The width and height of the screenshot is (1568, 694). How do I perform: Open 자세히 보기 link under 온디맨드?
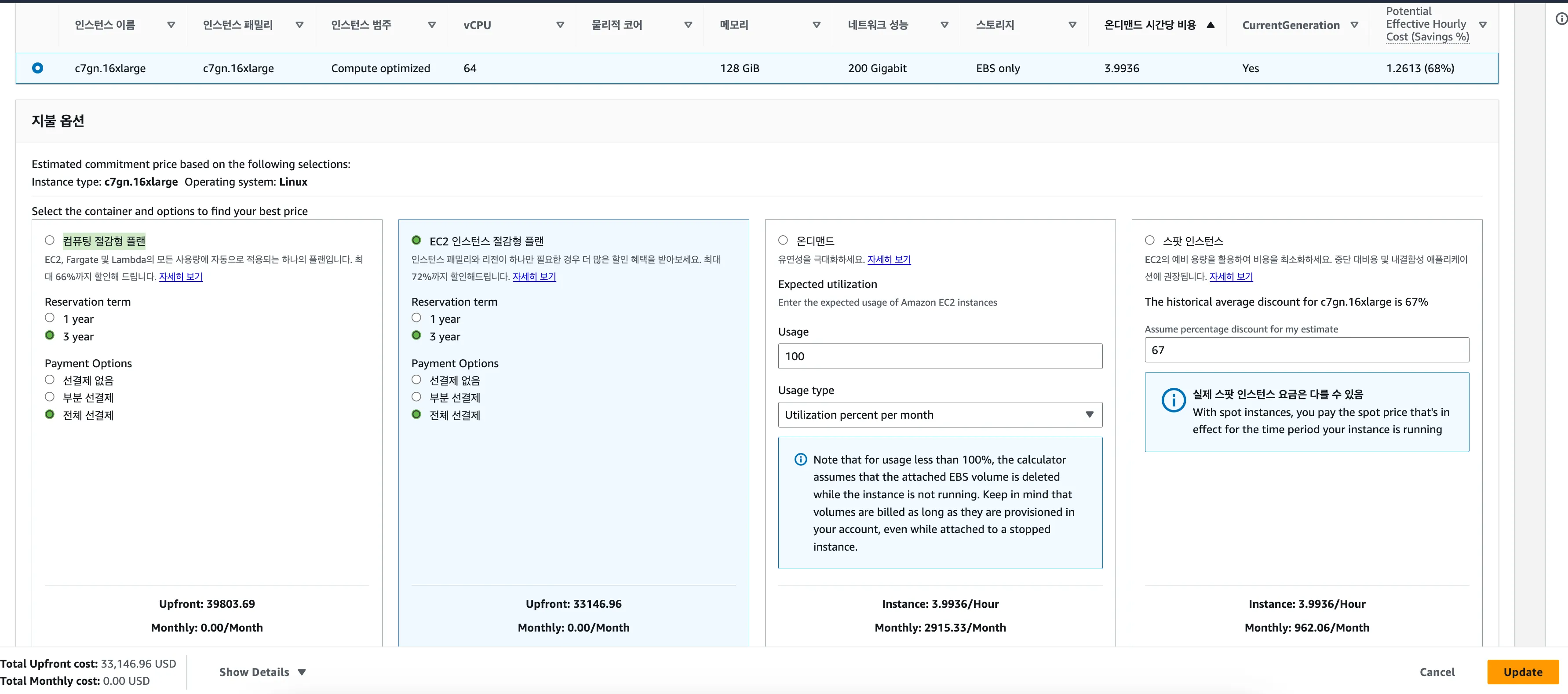coord(889,259)
